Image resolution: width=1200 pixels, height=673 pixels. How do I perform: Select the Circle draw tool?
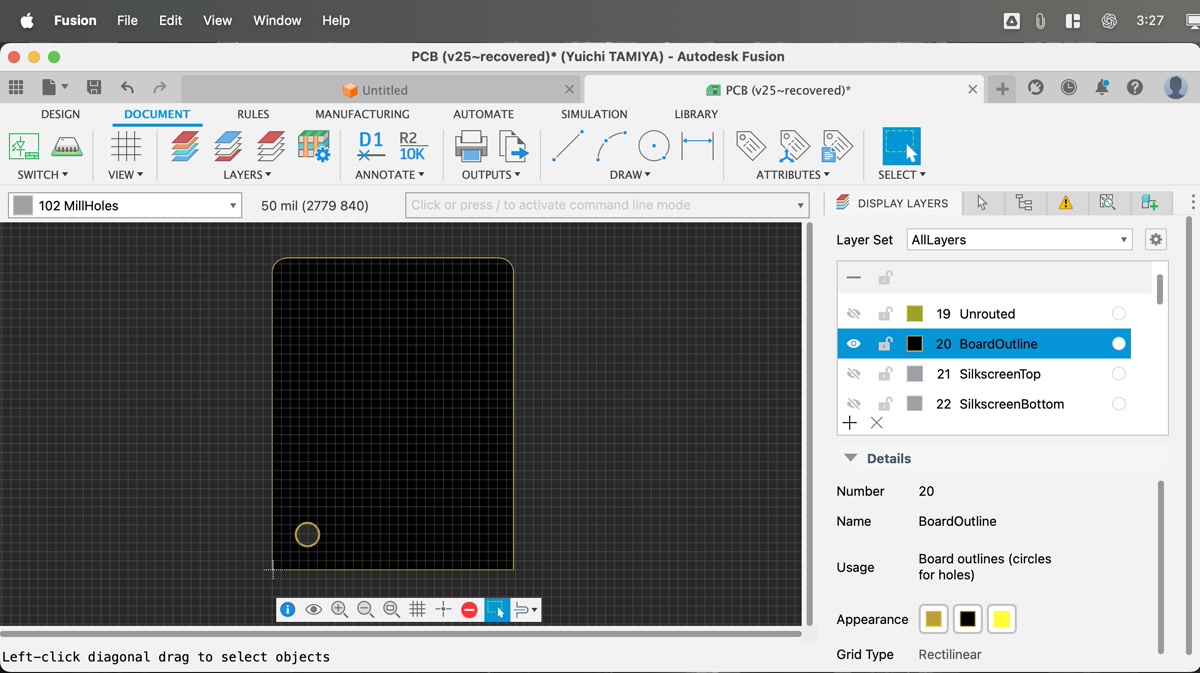click(654, 146)
